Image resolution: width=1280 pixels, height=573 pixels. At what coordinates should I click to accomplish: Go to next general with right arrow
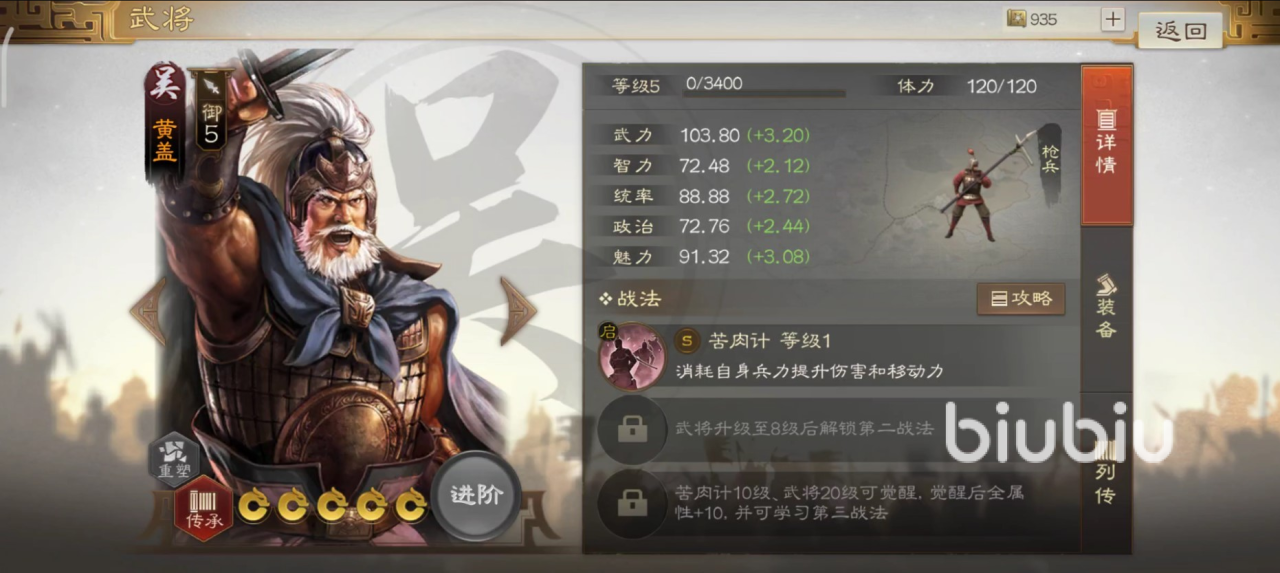[x=519, y=311]
